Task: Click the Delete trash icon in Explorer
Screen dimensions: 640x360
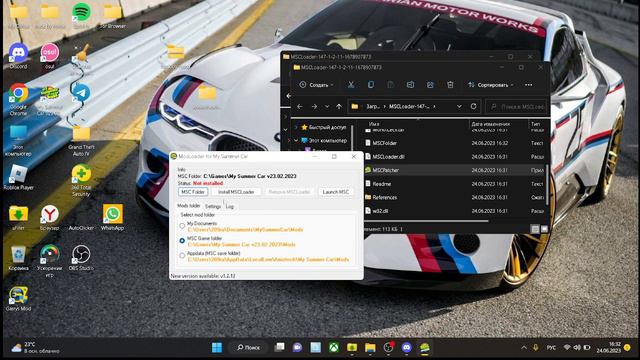Action: [x=450, y=84]
